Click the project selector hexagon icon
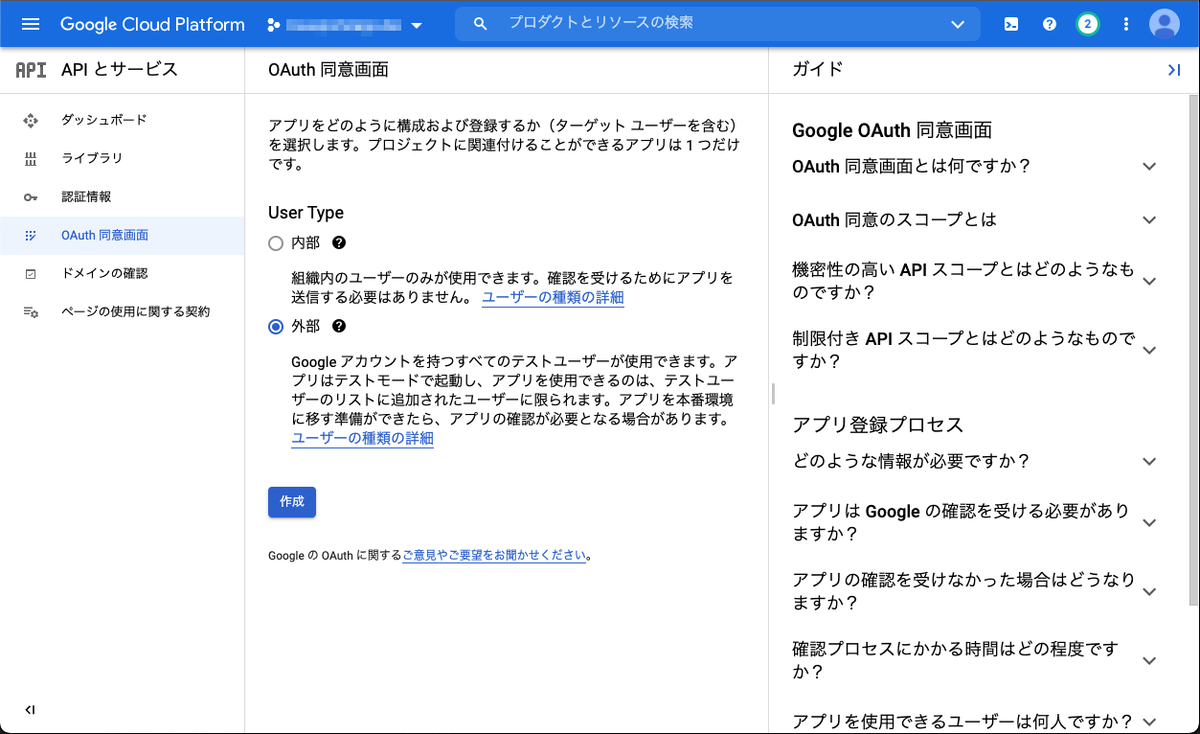 (x=273, y=24)
